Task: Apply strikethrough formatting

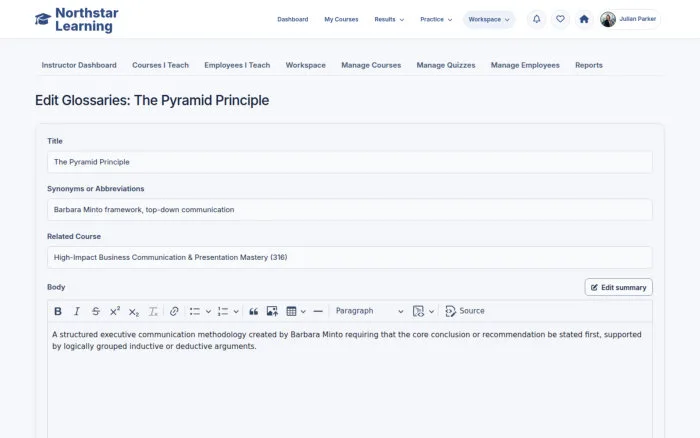Action: 96,311
